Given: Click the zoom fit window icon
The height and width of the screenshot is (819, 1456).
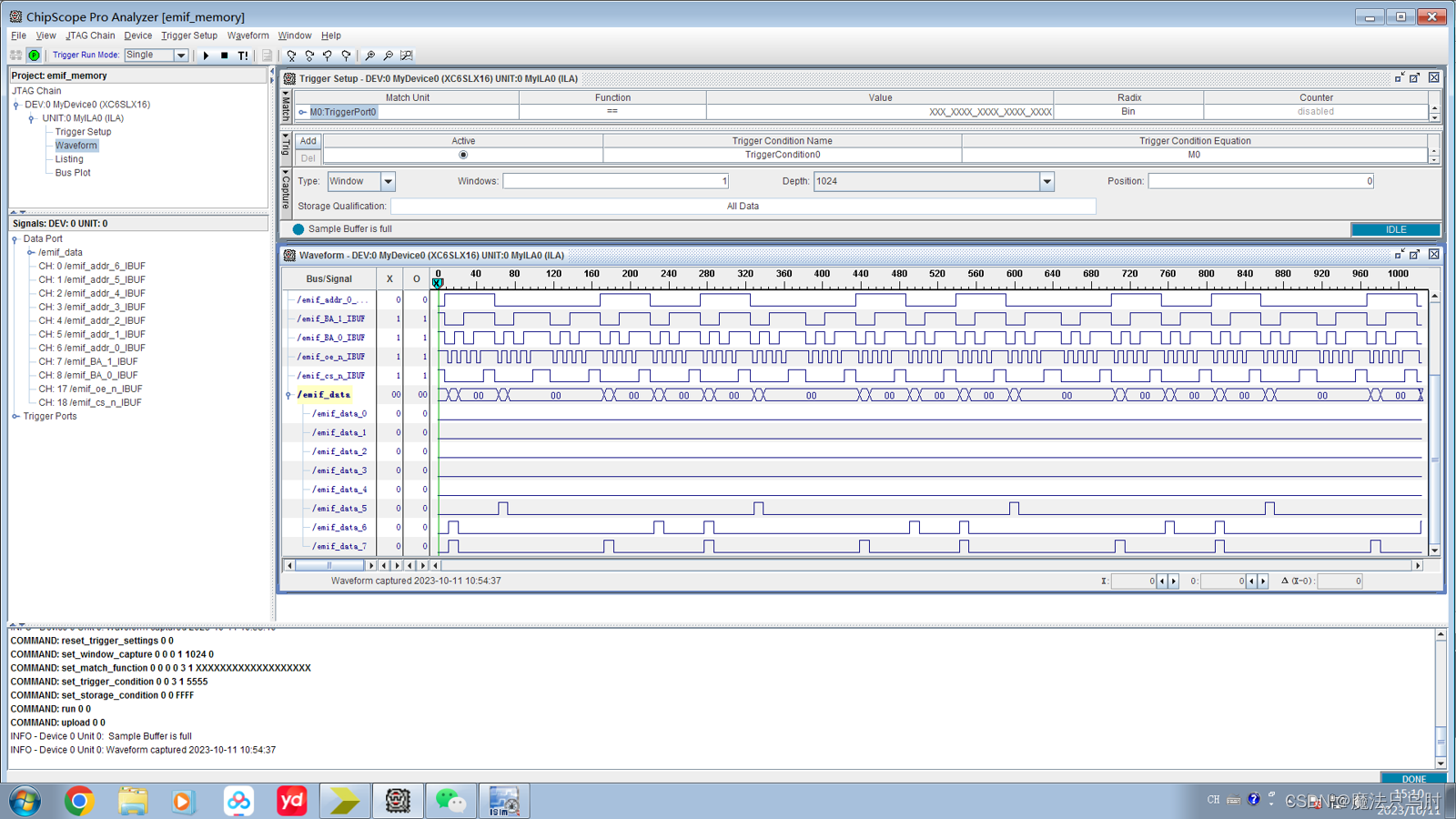Looking at the screenshot, I should pyautogui.click(x=407, y=56).
